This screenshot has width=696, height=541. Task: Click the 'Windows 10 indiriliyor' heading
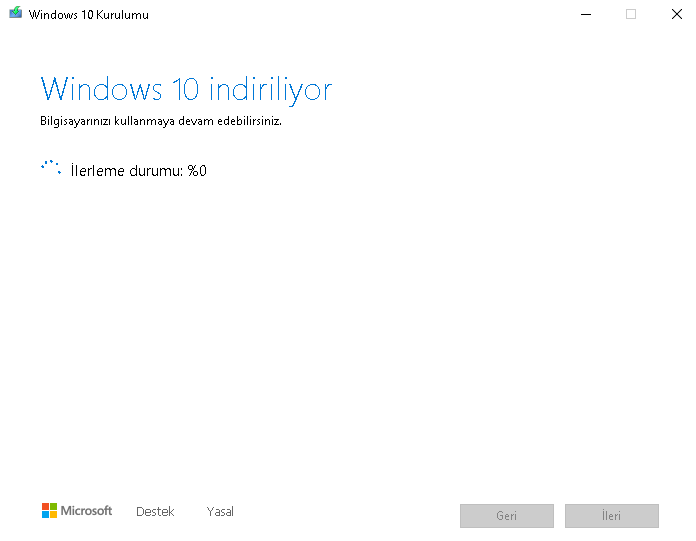tap(186, 89)
